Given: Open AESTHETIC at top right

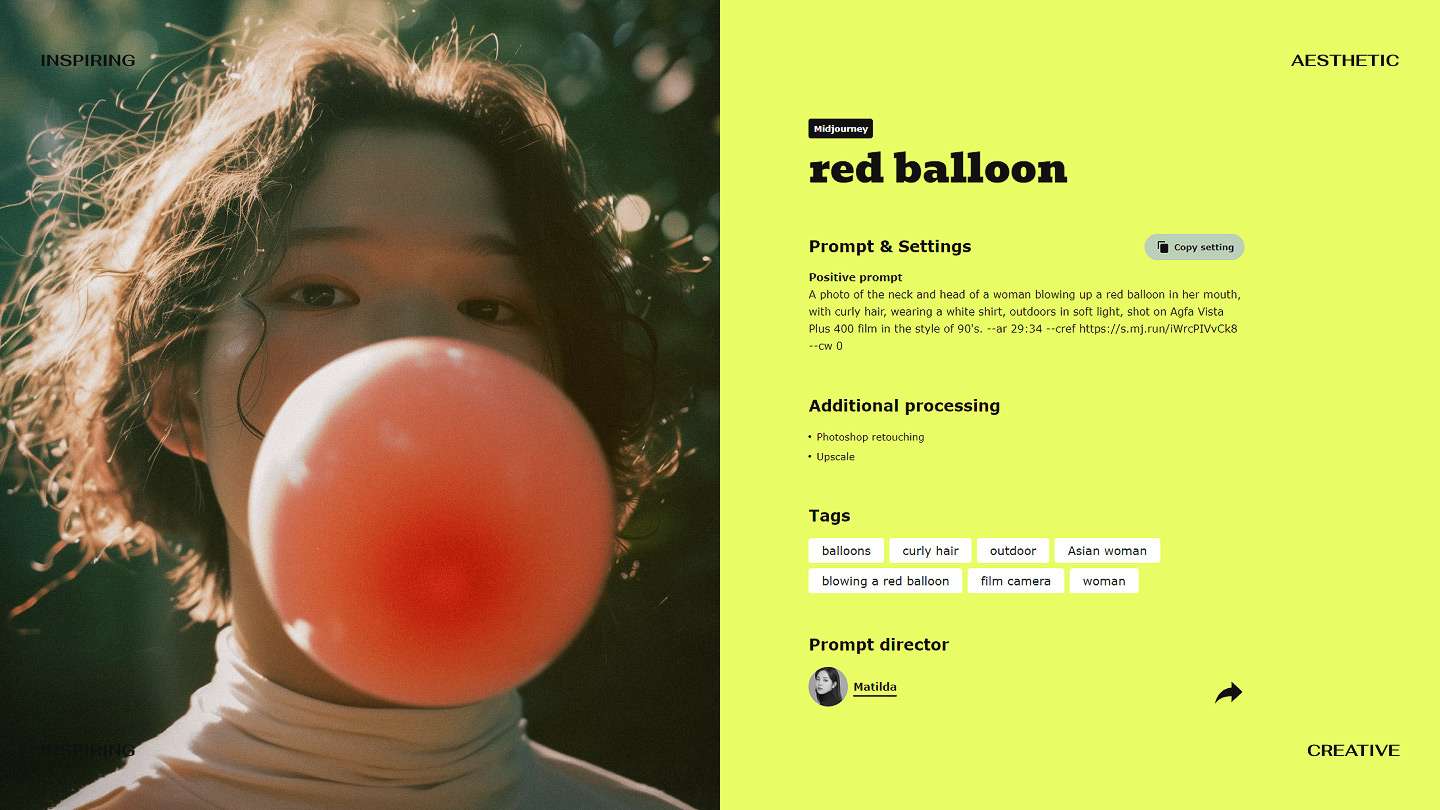Looking at the screenshot, I should click(x=1345, y=60).
